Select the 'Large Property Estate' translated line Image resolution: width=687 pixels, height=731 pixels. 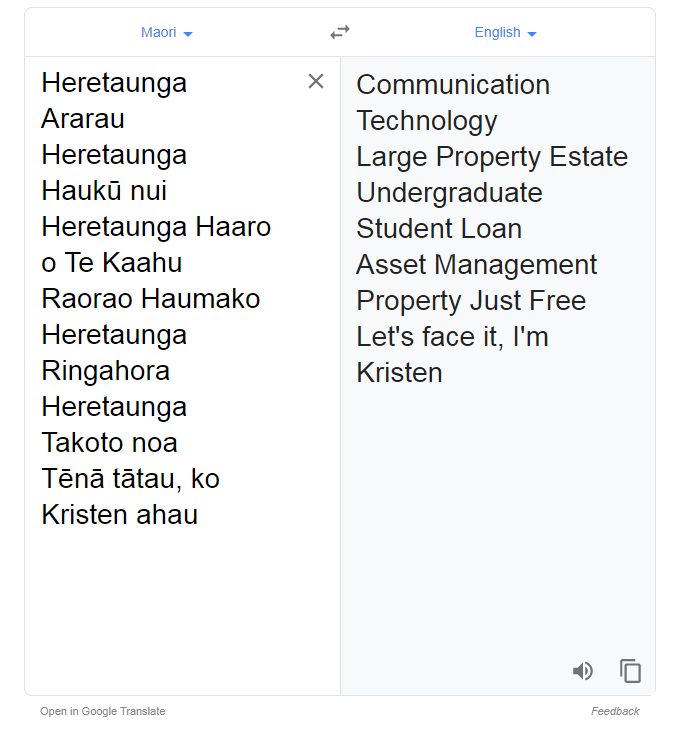point(492,157)
